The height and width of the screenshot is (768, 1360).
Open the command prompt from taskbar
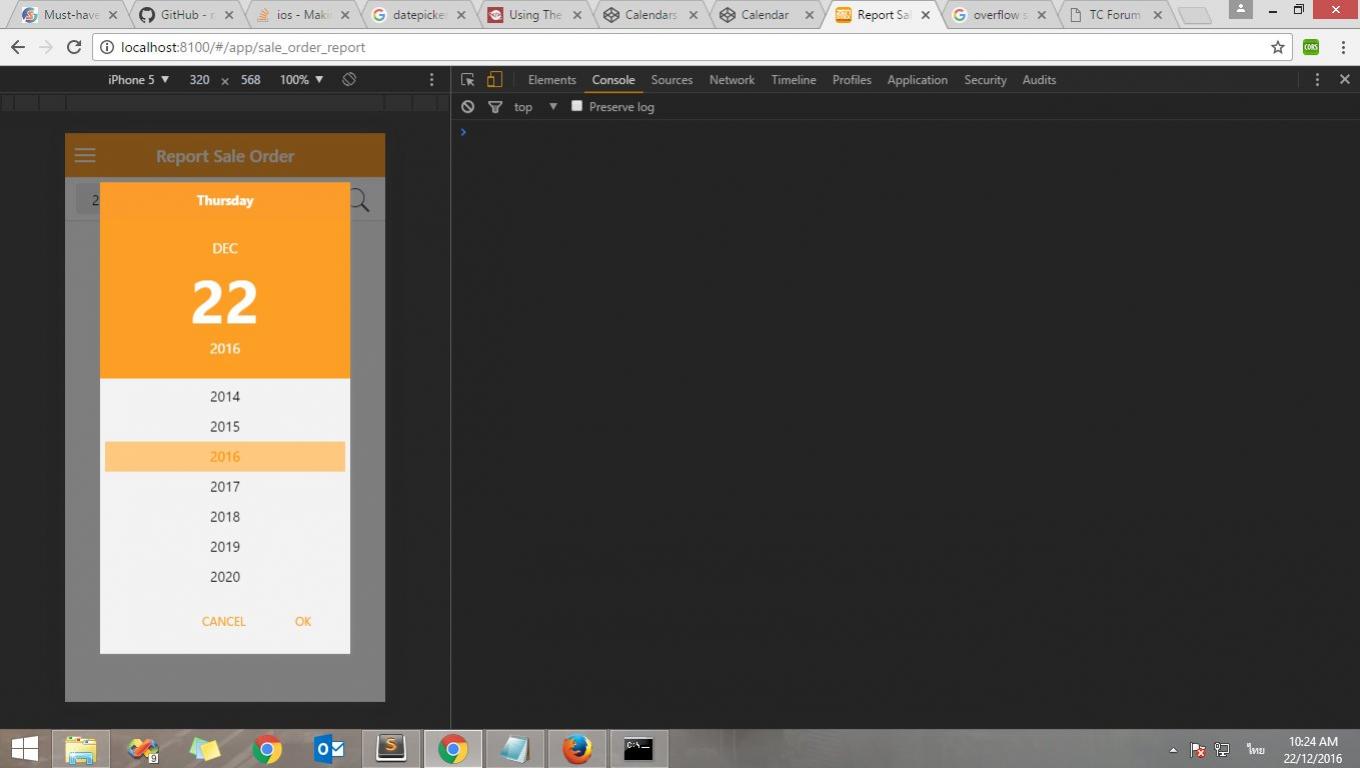pos(638,749)
